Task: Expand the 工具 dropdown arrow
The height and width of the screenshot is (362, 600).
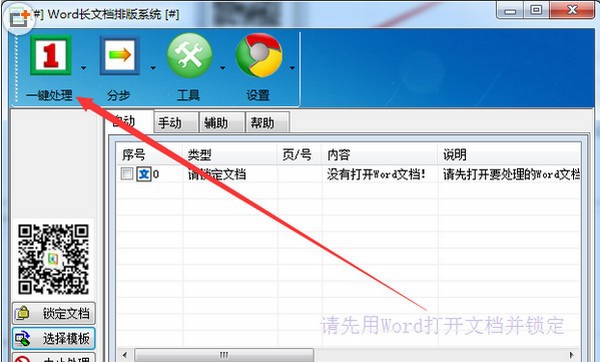Action: tap(223, 68)
